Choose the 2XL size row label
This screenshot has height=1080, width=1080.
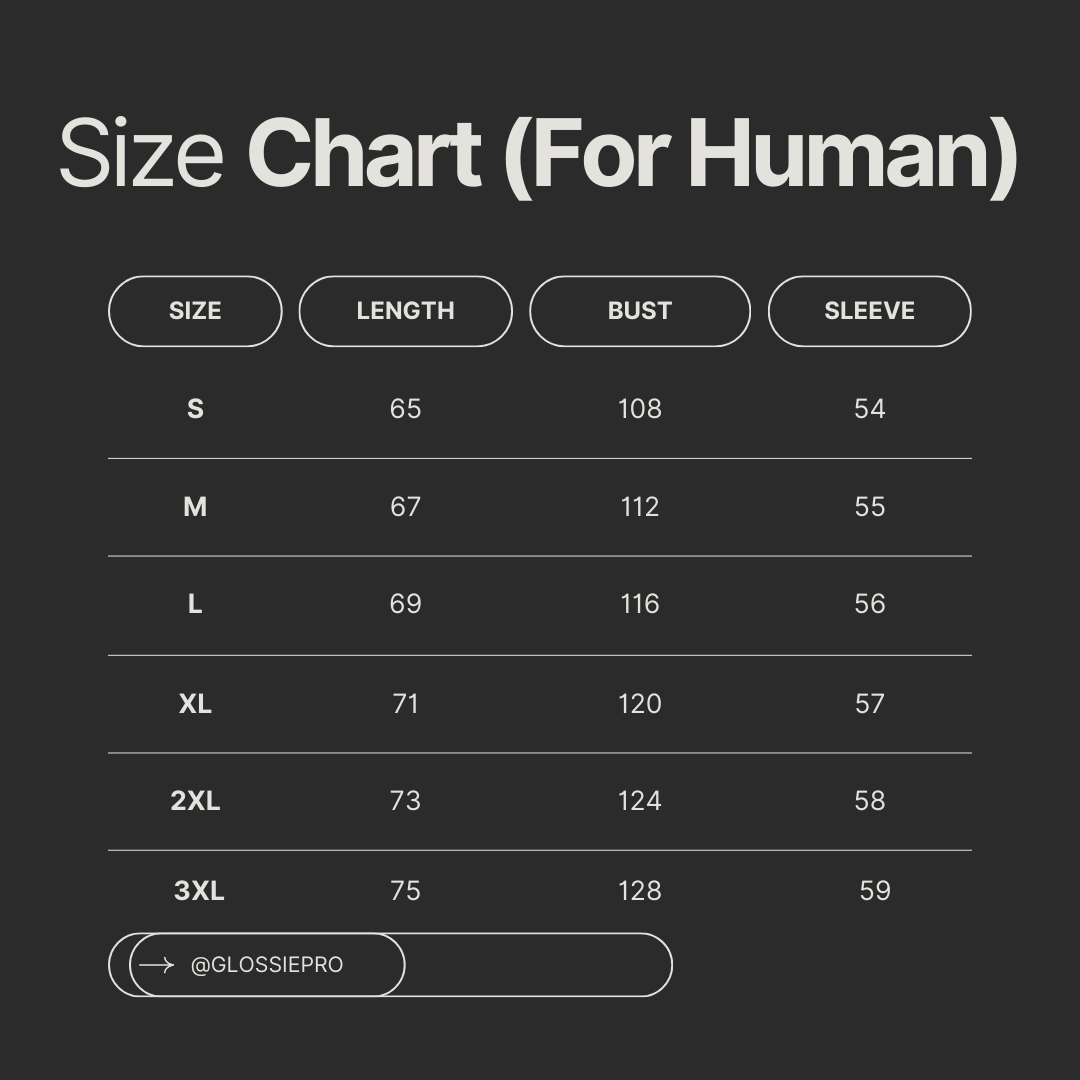[x=195, y=801]
